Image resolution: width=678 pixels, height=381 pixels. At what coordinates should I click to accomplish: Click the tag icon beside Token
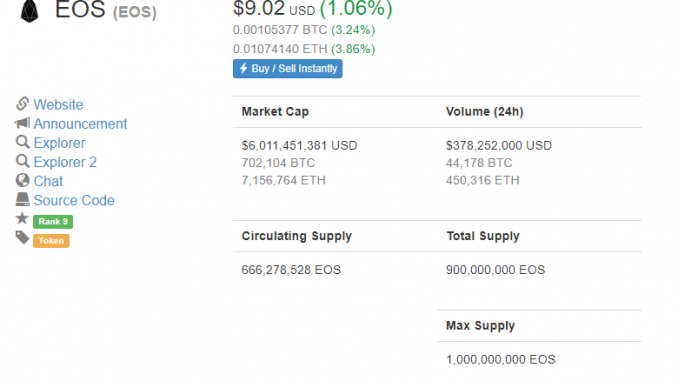[22, 237]
